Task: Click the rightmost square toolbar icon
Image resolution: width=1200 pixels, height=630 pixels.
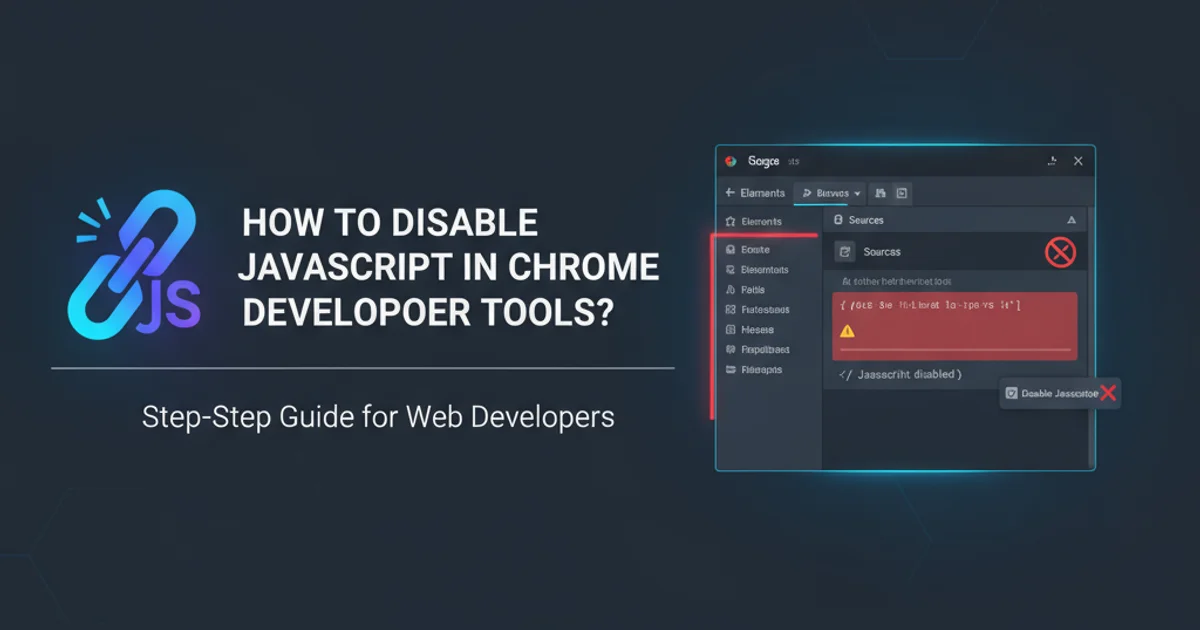Action: (901, 193)
